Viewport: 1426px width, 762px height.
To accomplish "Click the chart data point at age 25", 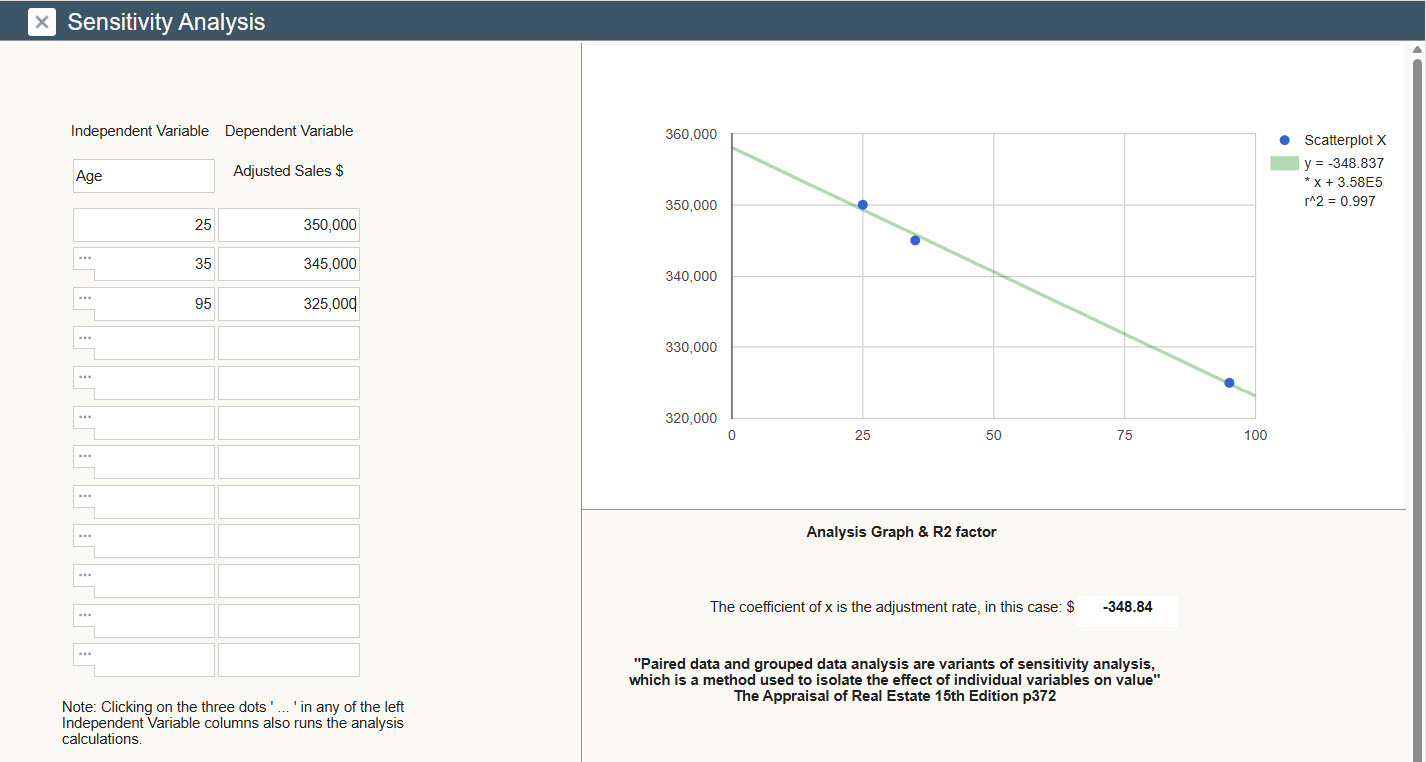I will point(863,205).
